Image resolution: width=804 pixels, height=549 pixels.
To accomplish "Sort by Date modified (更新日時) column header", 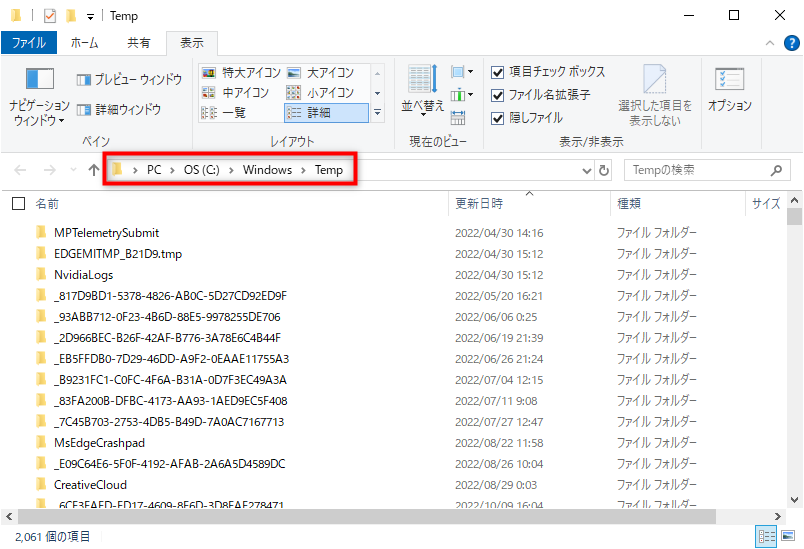I will coord(530,204).
